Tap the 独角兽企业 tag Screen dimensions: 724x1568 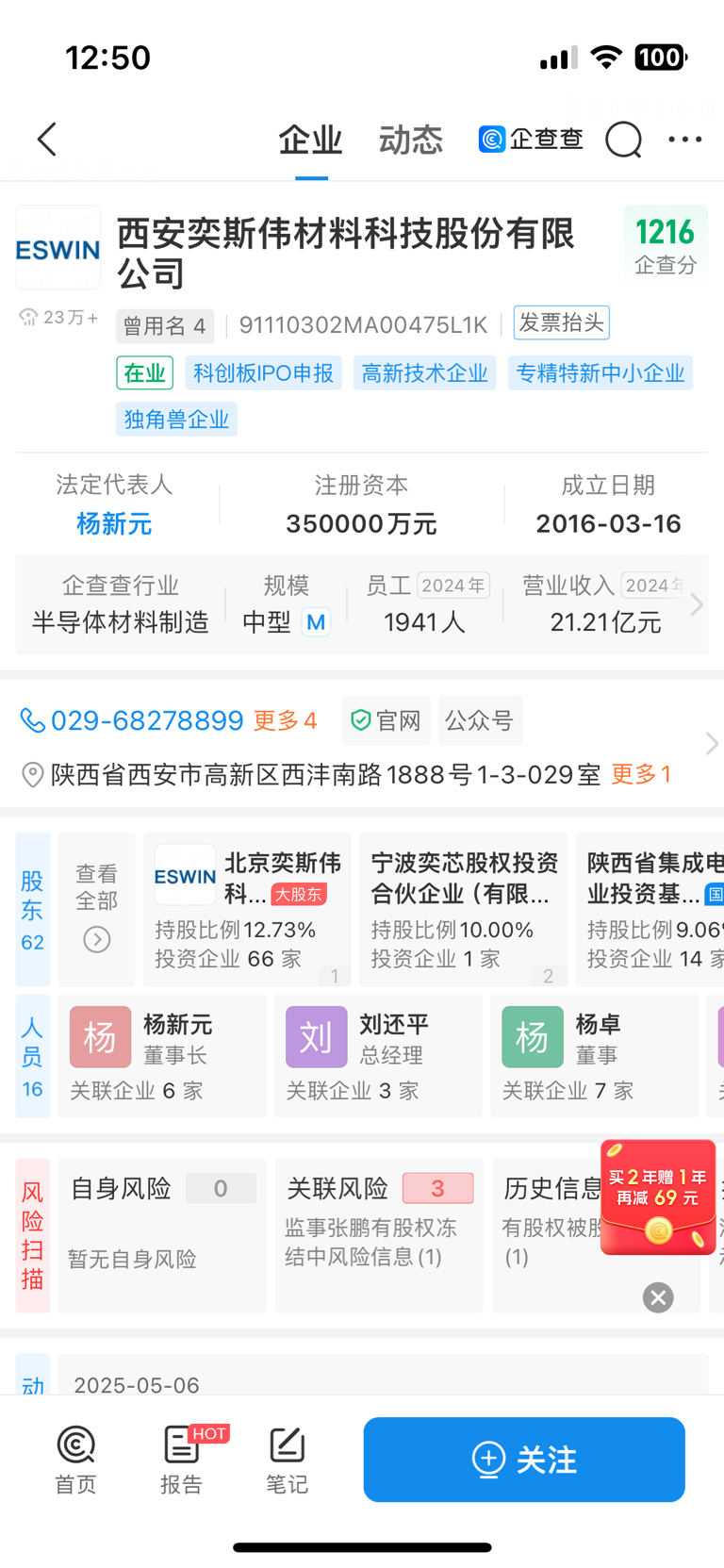pyautogui.click(x=177, y=420)
